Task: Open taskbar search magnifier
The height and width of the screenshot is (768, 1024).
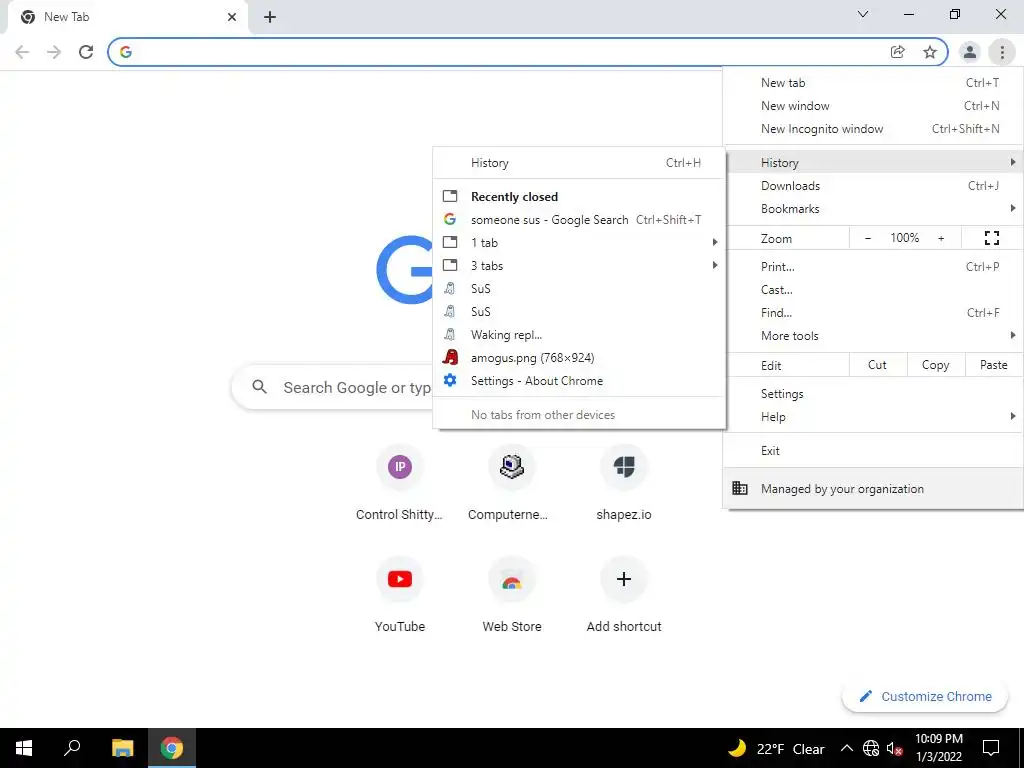Action: pos(72,748)
